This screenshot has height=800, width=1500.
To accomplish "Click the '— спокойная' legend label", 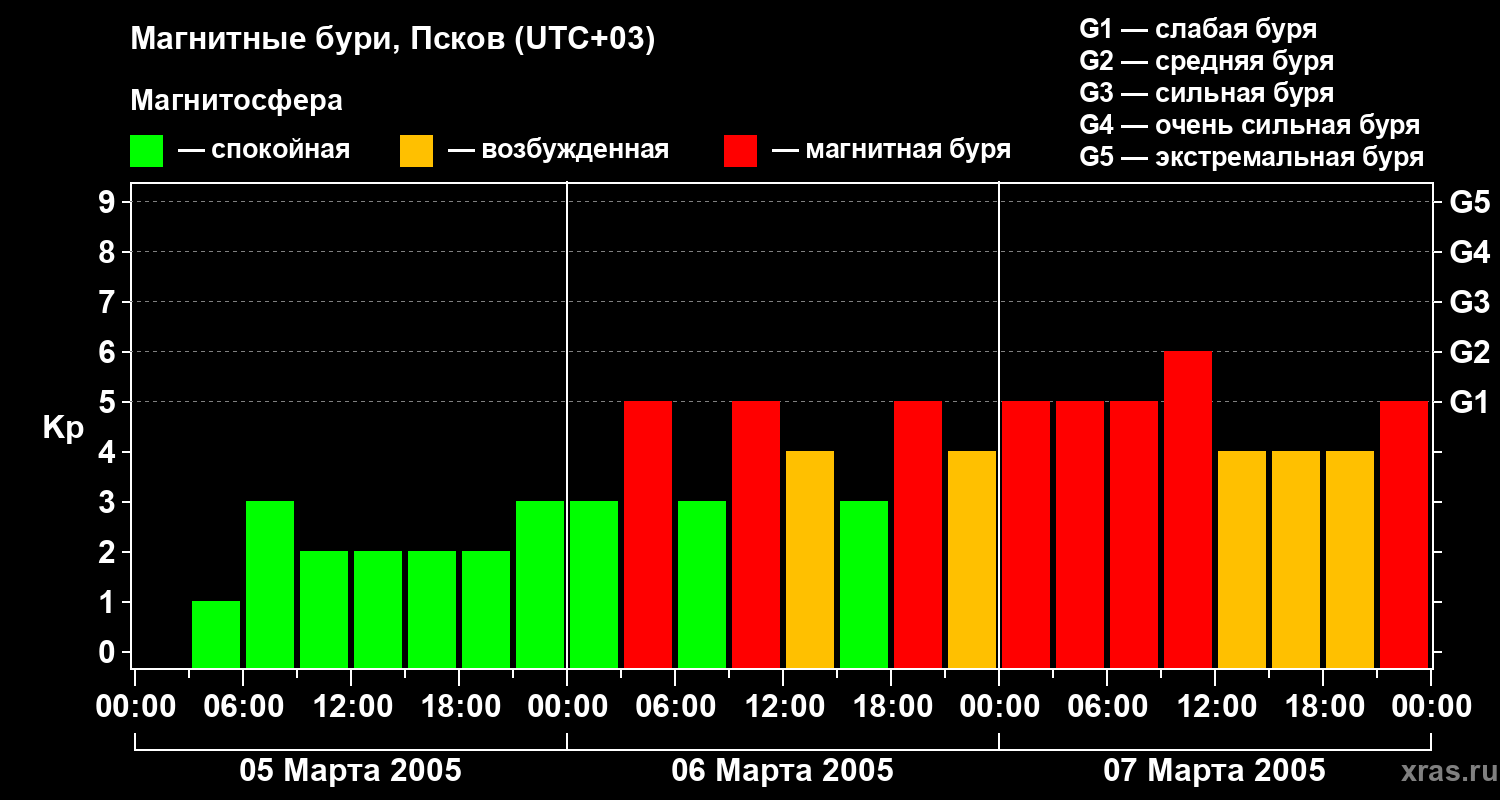I will coord(264,150).
